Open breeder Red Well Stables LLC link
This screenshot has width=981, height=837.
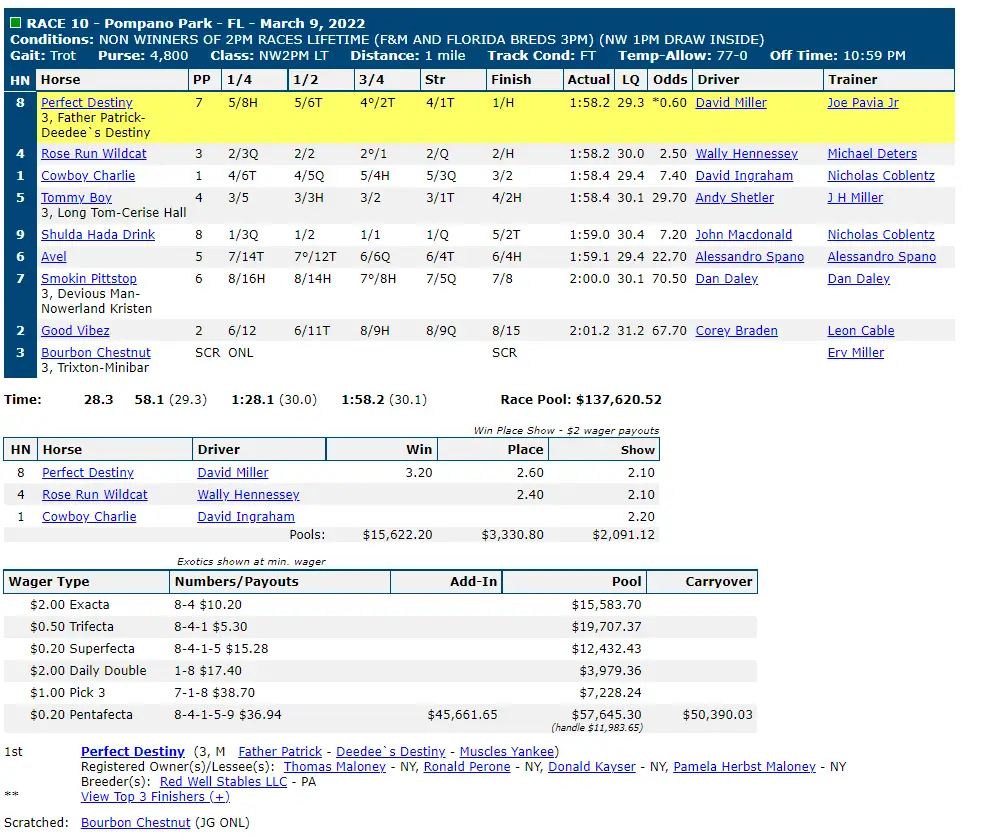(x=223, y=781)
